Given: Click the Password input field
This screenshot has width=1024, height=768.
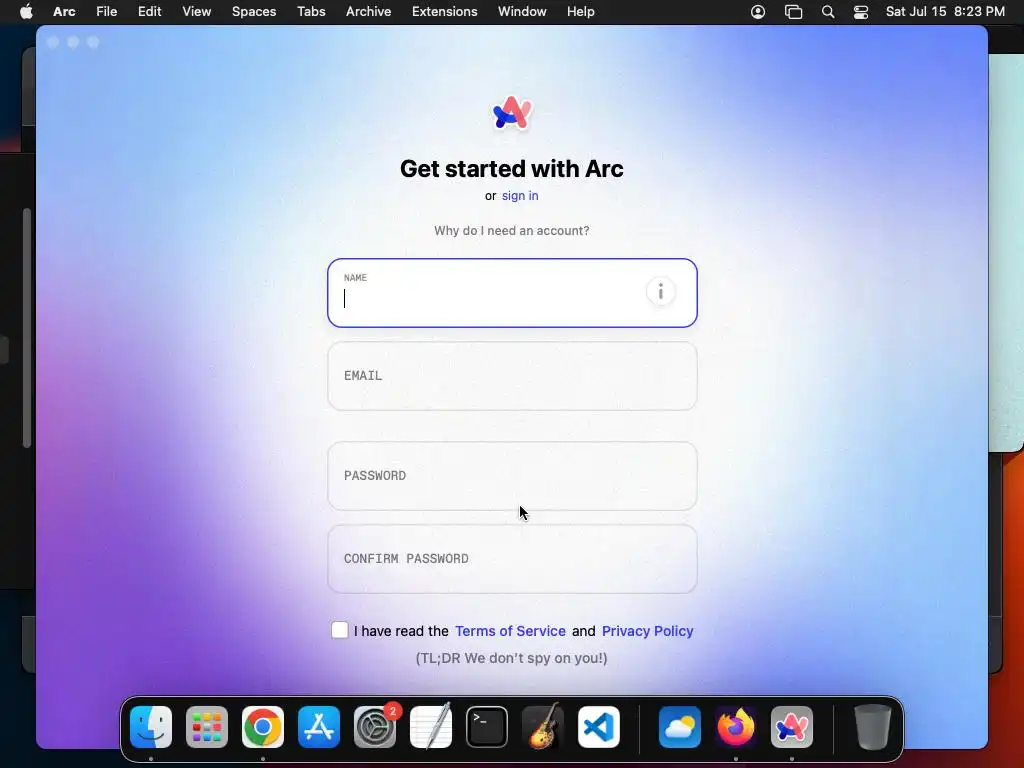Looking at the screenshot, I should (x=512, y=476).
